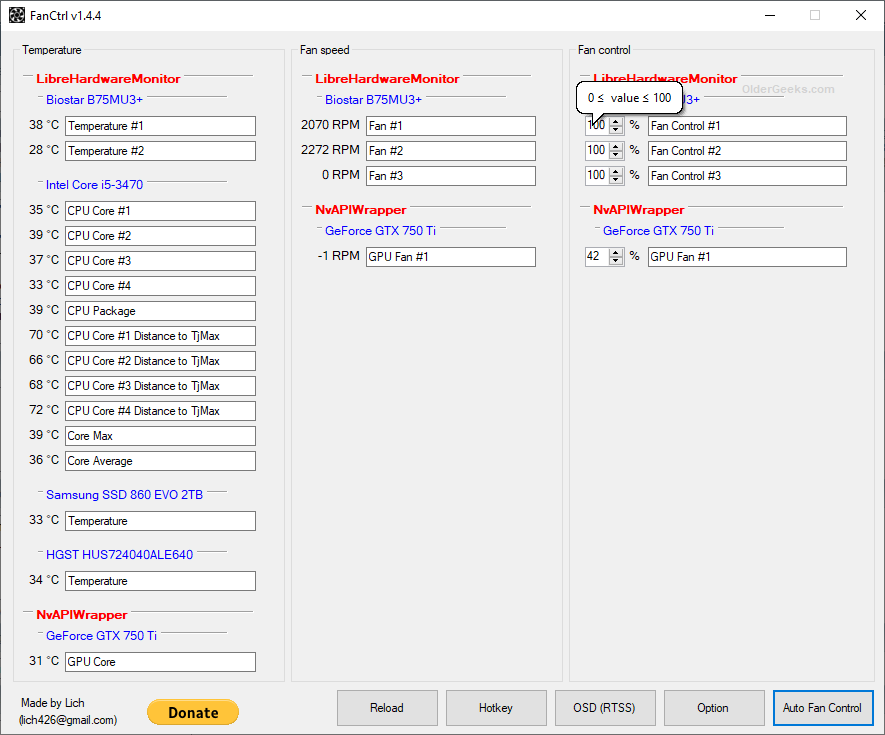Click the HGST HUS724040ALE640 heading
The height and width of the screenshot is (735, 885).
(x=119, y=554)
